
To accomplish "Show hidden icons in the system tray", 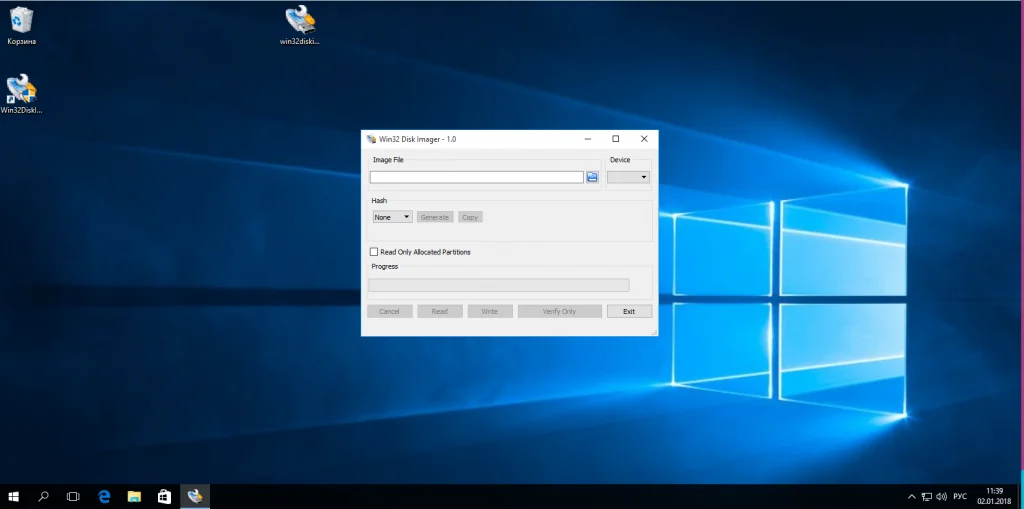I will click(x=911, y=496).
